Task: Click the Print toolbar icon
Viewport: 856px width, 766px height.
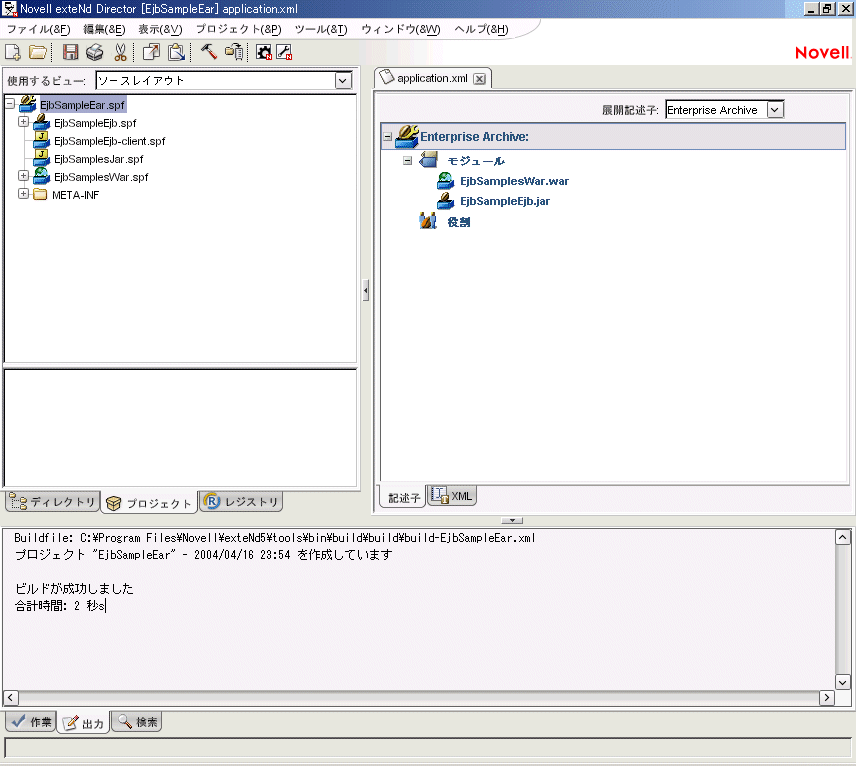Action: tap(95, 52)
